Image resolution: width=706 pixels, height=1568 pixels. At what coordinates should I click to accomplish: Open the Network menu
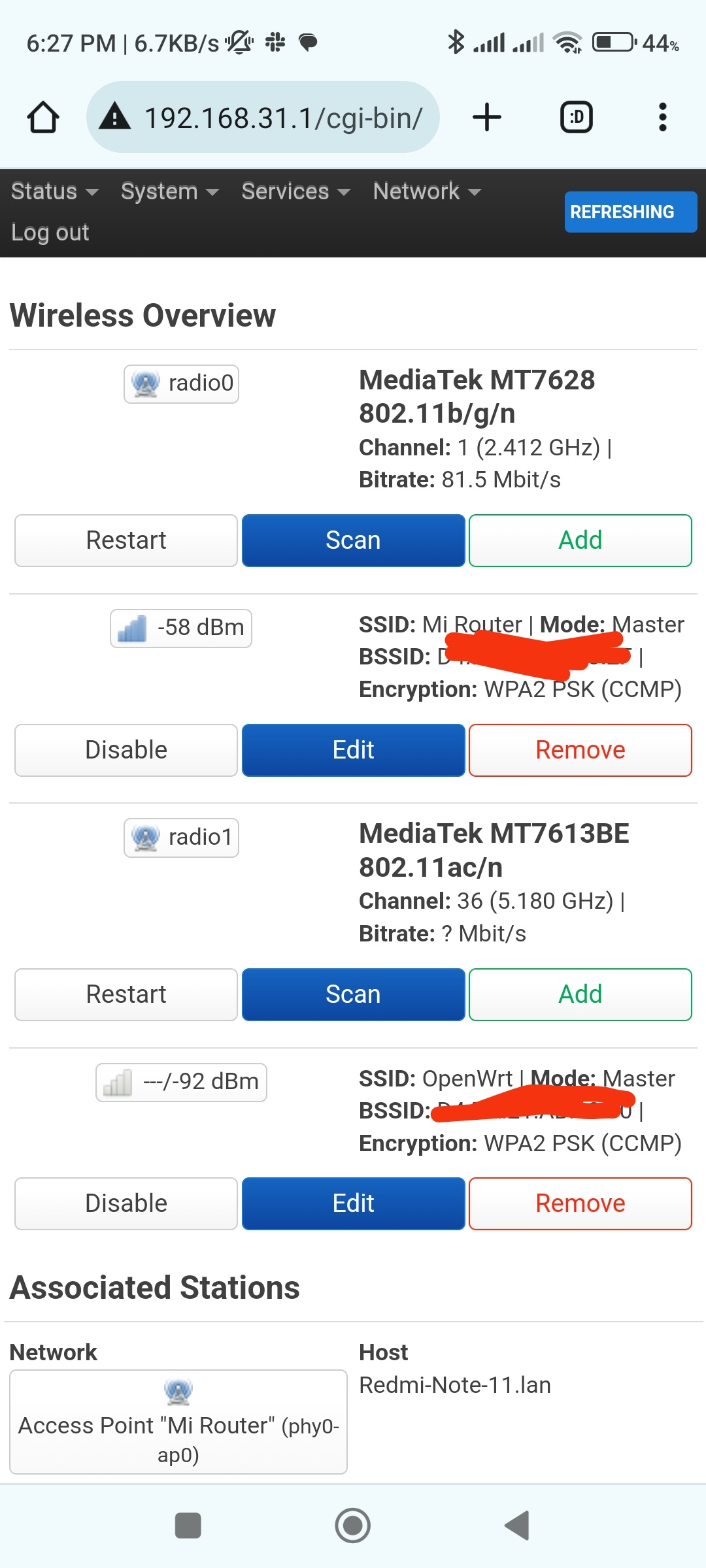coord(427,191)
